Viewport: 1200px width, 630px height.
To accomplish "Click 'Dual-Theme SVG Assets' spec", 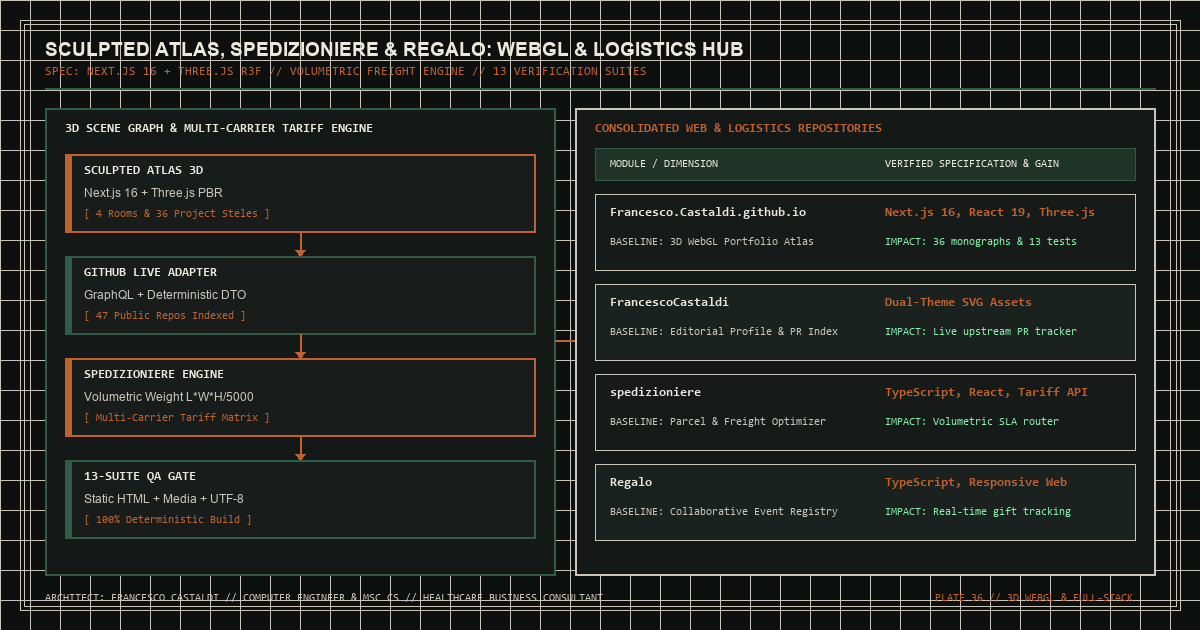I will [958, 302].
